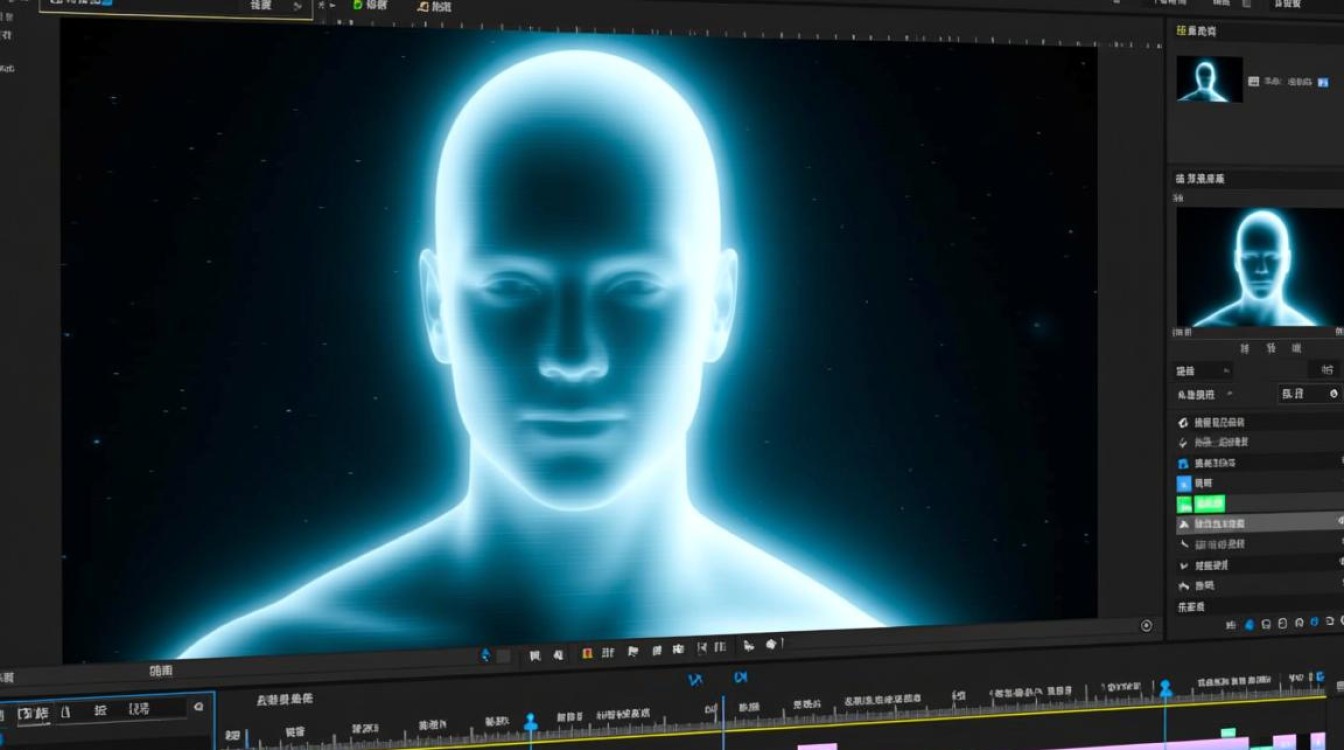Viewport: 1344px width, 750px height.
Task: Click the right blue bracket button above timeline
Action: (x=741, y=677)
